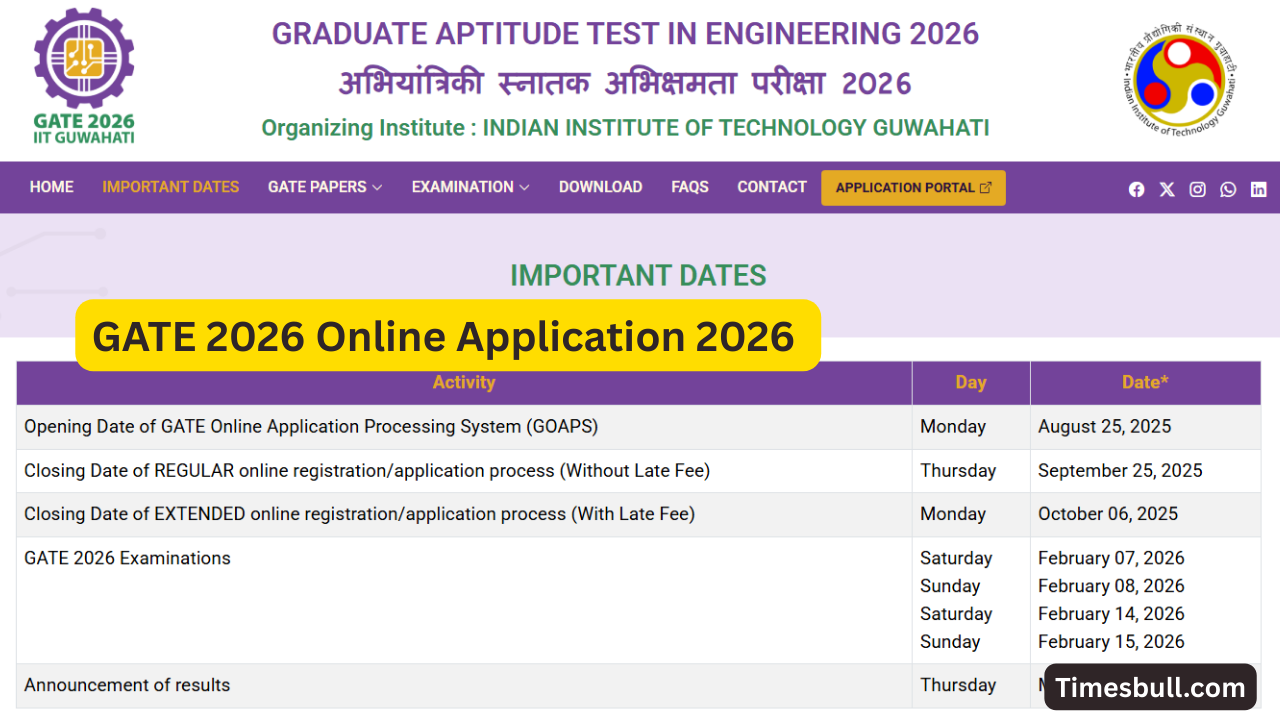
Task: Click the APPLICATION PORTAL button
Action: click(x=913, y=187)
